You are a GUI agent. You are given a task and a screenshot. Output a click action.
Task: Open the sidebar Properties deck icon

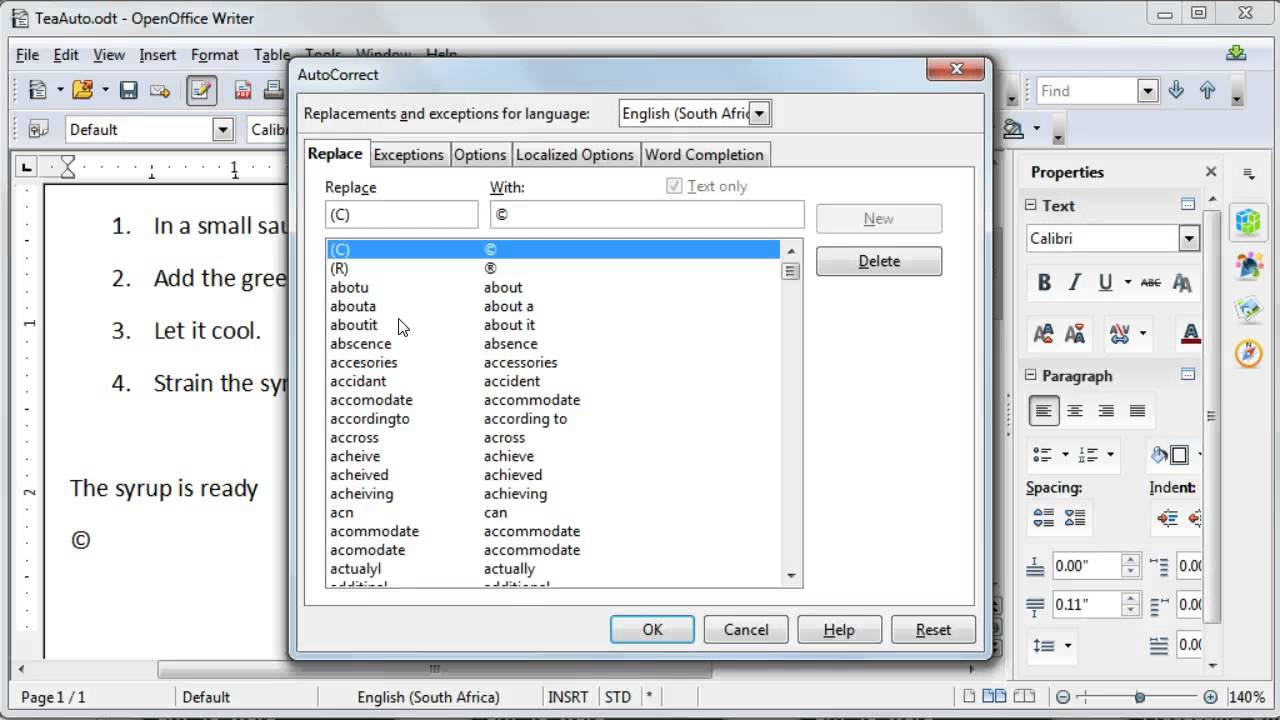click(x=1248, y=221)
